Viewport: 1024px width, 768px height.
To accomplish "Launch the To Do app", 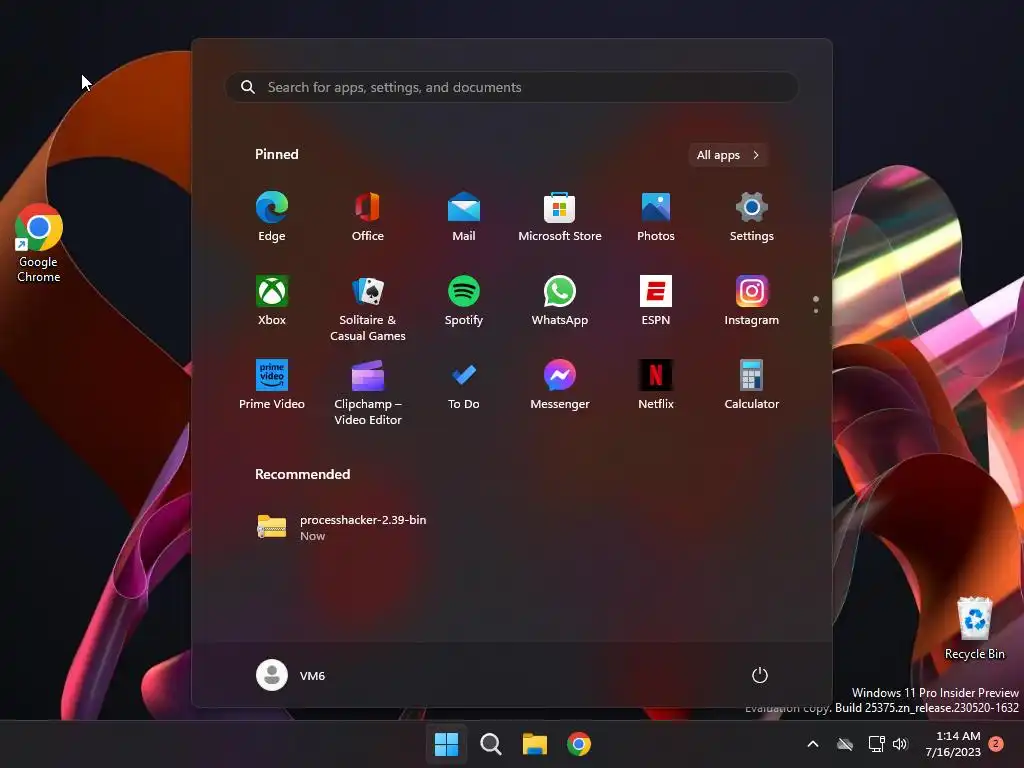I will pyautogui.click(x=464, y=385).
